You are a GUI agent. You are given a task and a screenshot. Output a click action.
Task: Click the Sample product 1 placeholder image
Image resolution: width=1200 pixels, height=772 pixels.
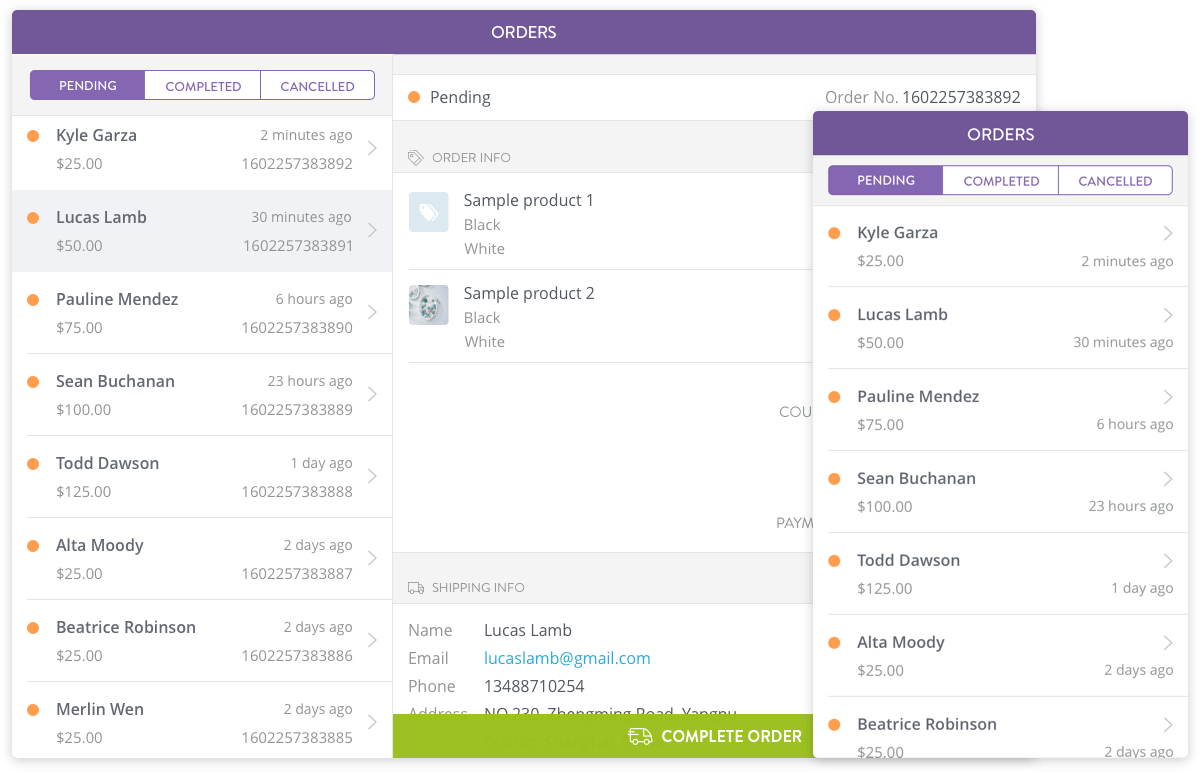tap(428, 212)
